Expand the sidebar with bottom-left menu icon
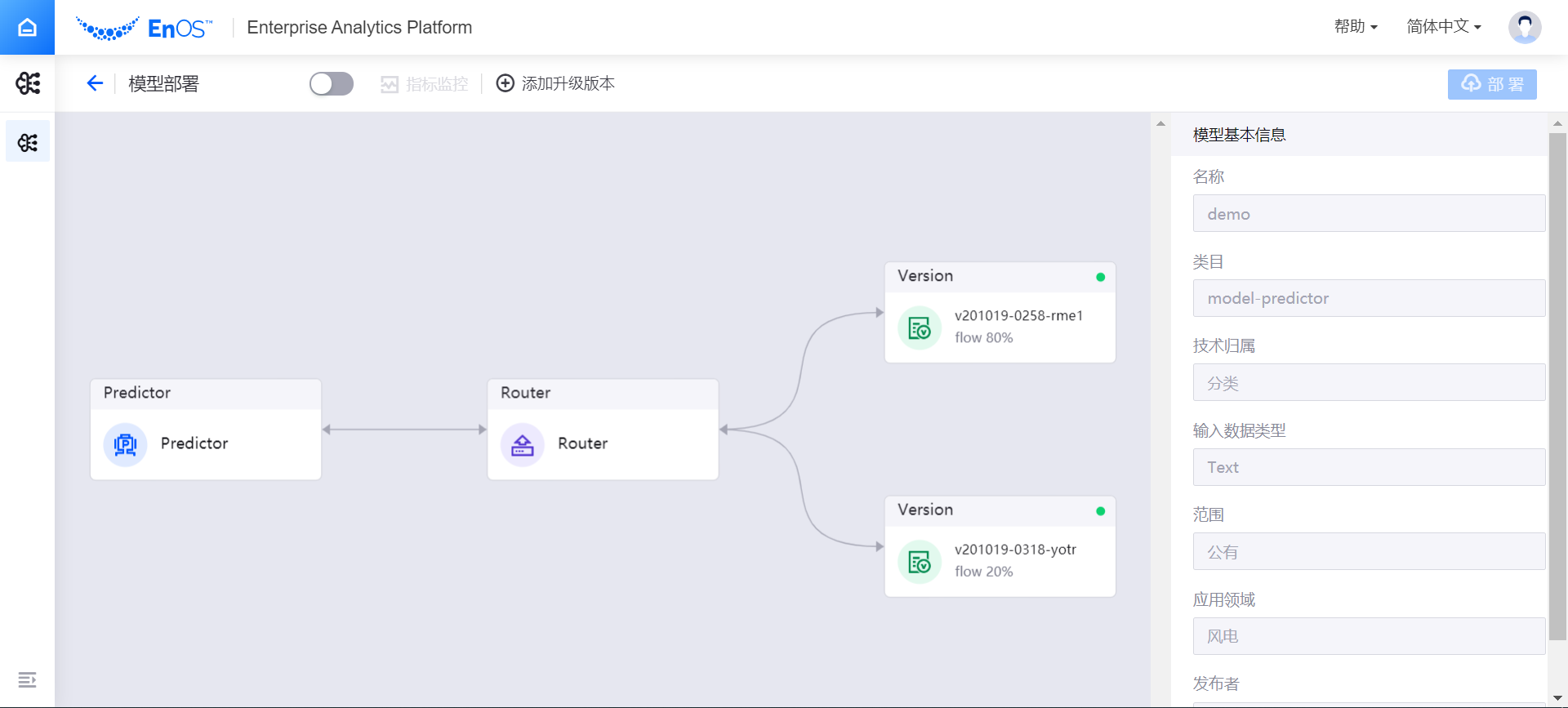The width and height of the screenshot is (1568, 708). [27, 679]
